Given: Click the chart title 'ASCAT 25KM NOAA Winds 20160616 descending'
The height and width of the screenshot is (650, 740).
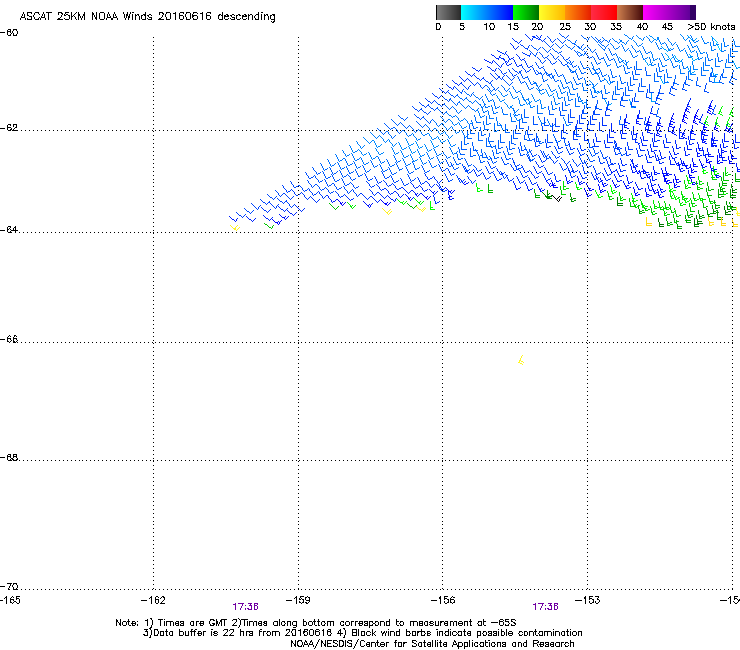Looking at the screenshot, I should point(147,17).
